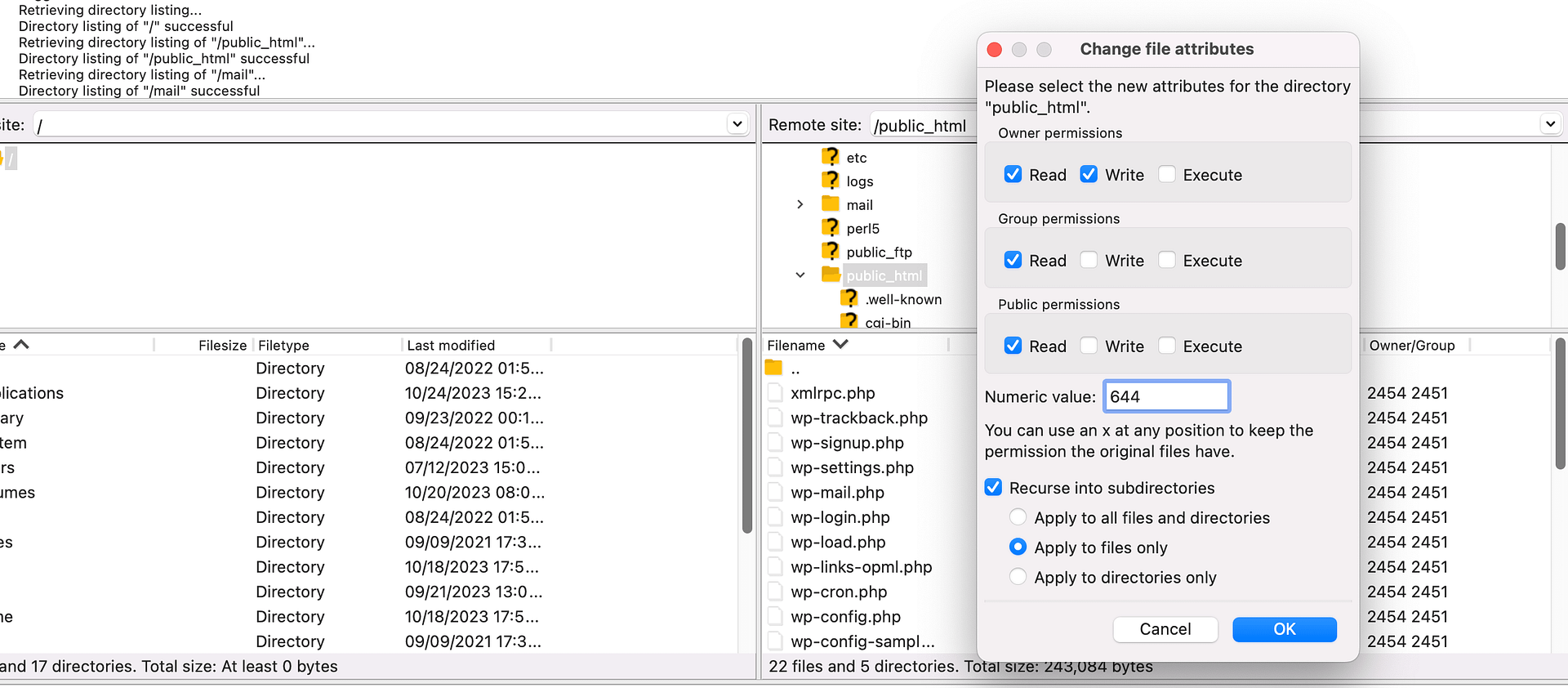Click the perl5 folder question mark icon
The width and height of the screenshot is (1568, 688).
831,228
